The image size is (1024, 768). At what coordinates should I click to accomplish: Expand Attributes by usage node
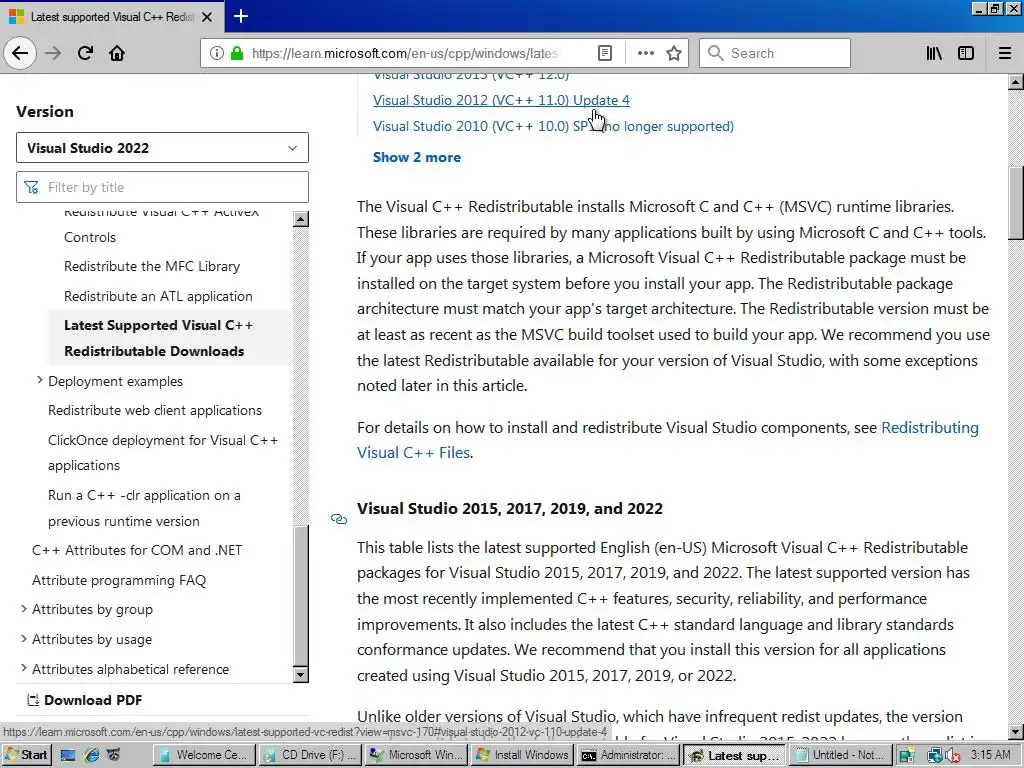[x=24, y=639]
